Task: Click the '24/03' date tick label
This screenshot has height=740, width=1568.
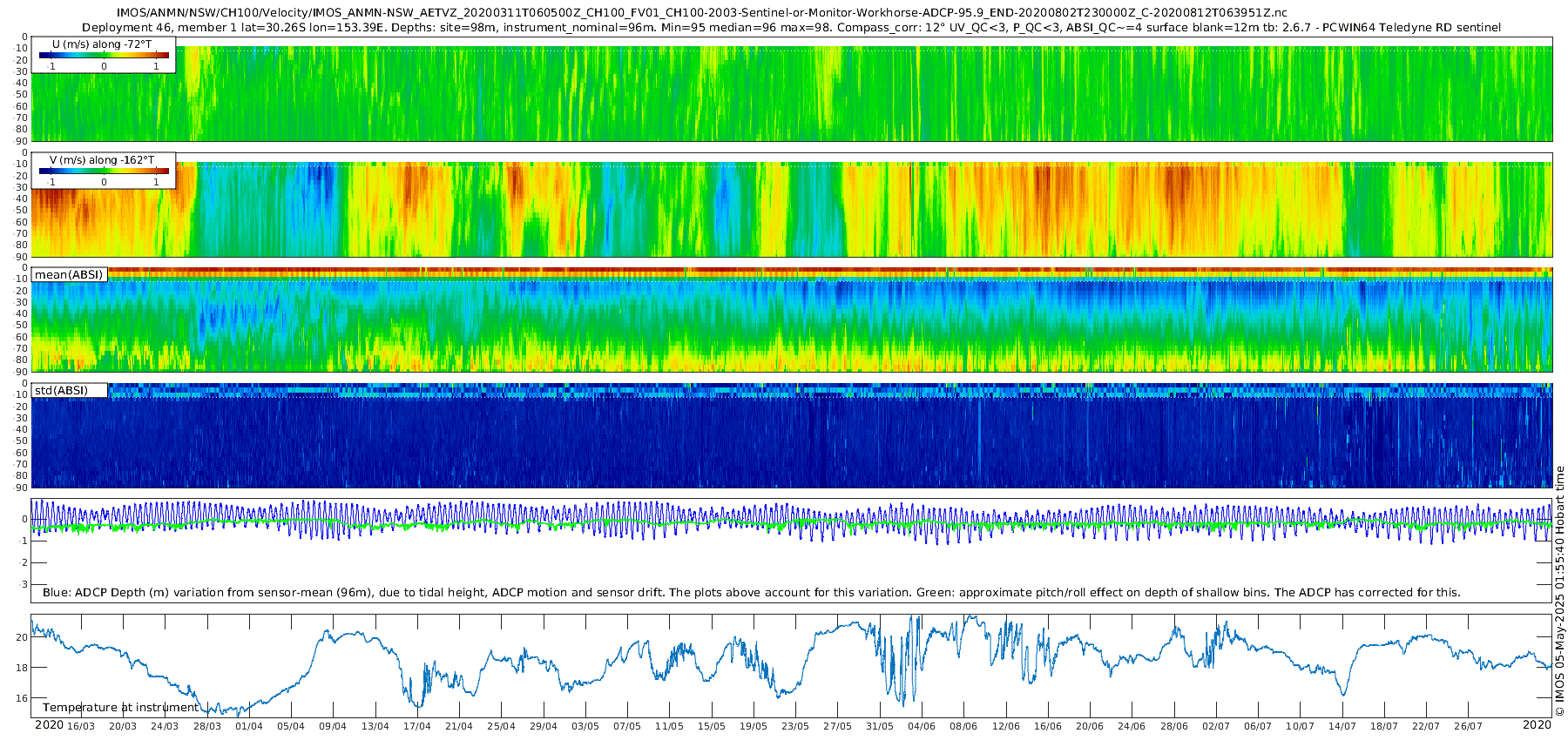Action: [165, 726]
